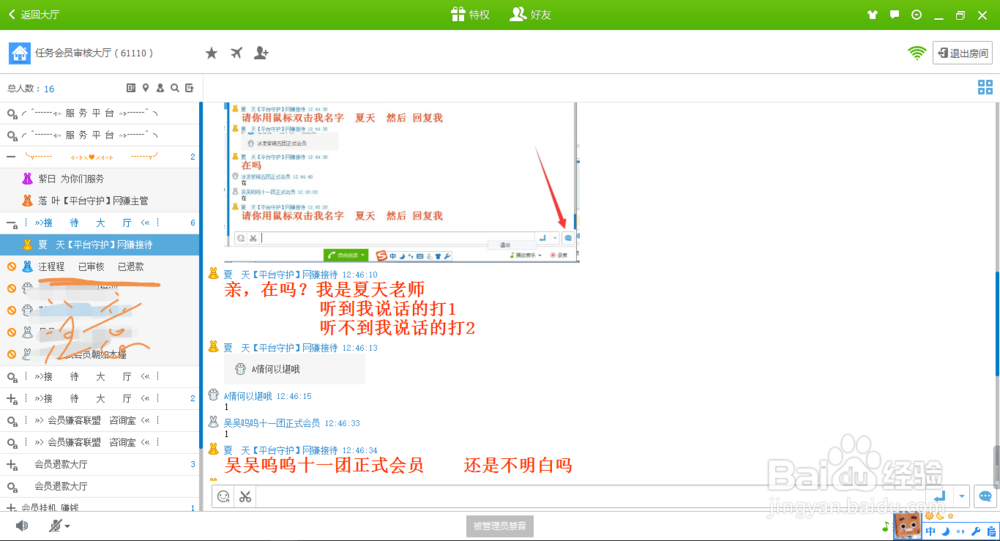Open the dropdown arrow beside the microphone
Screen dimensions: 1000x541
tap(67, 526)
